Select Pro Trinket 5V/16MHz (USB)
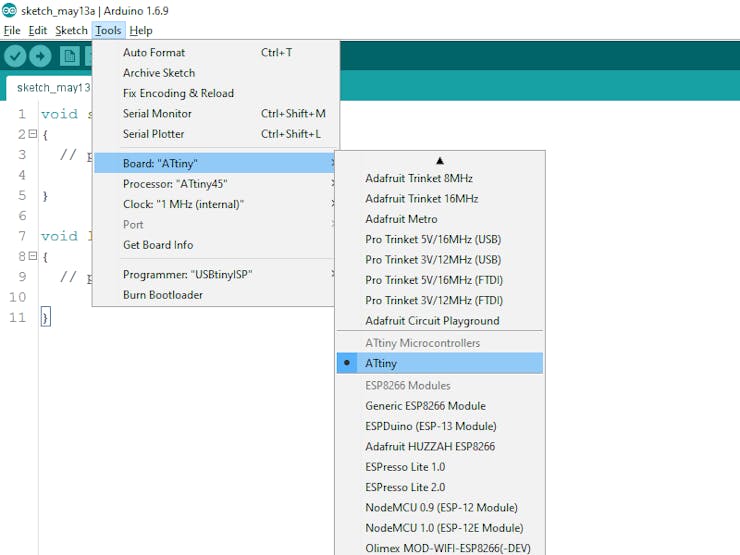Image resolution: width=740 pixels, height=555 pixels. tap(440, 239)
